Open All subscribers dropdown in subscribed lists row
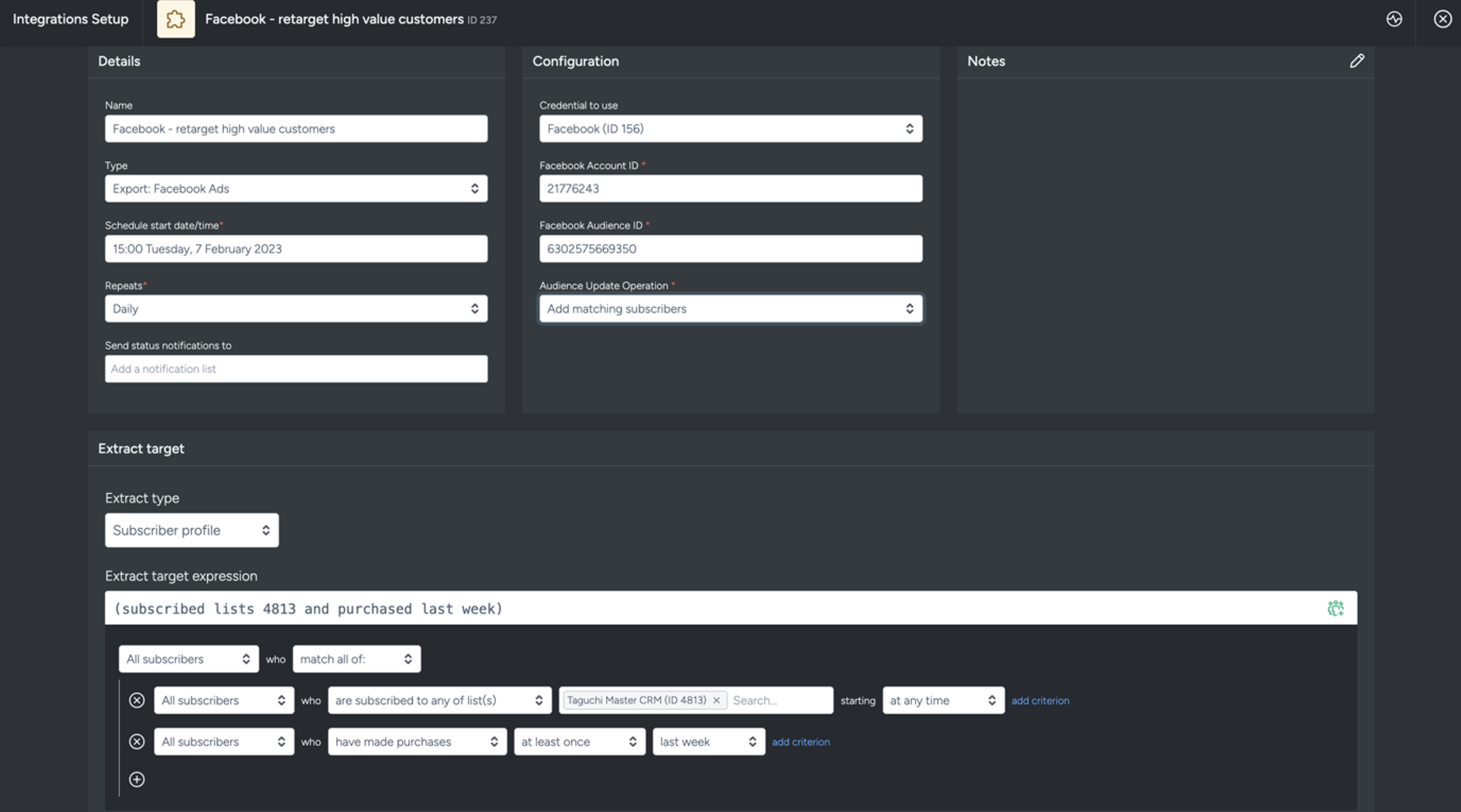 [x=224, y=700]
